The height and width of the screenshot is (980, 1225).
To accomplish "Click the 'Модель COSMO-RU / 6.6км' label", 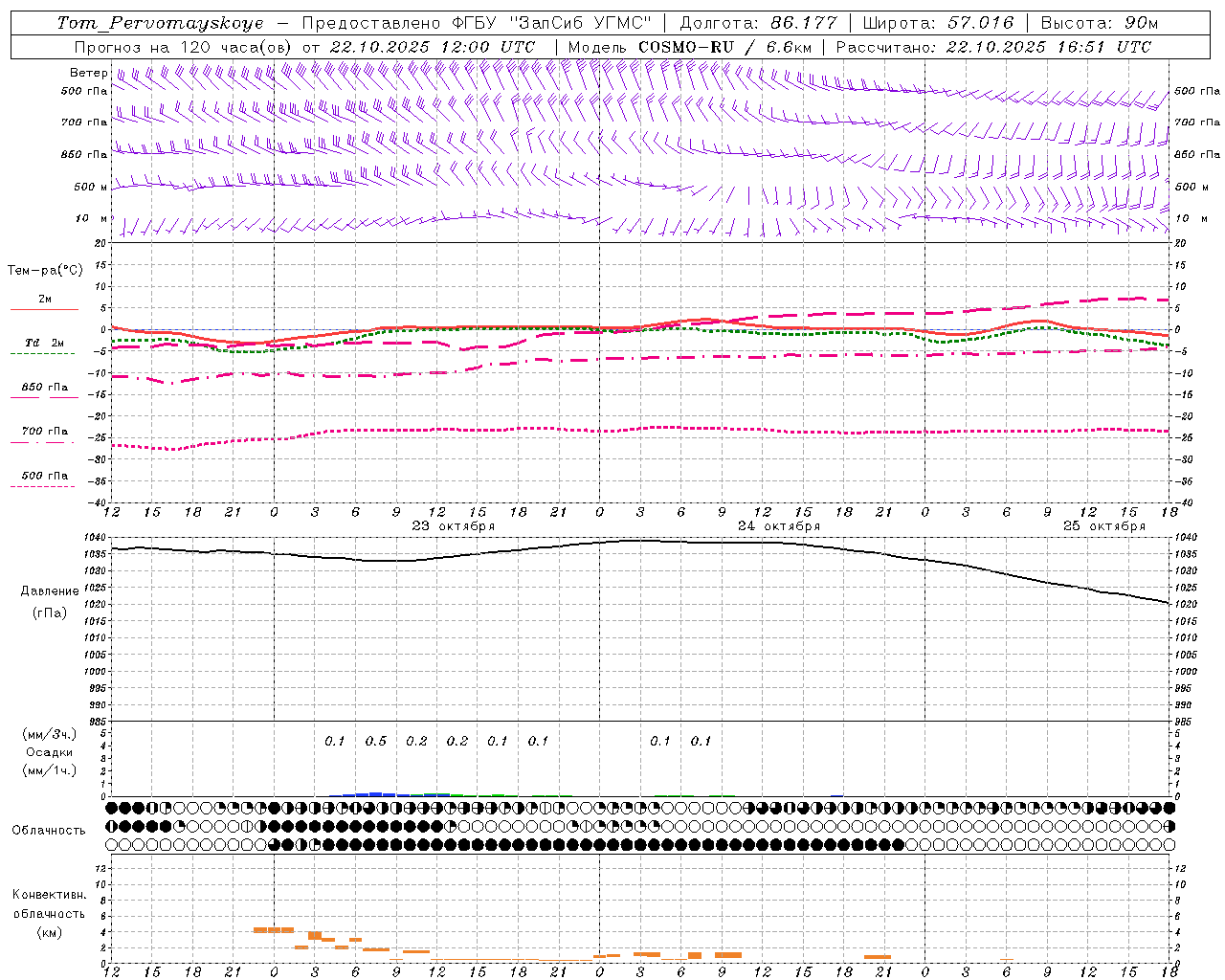I will pyautogui.click(x=690, y=47).
